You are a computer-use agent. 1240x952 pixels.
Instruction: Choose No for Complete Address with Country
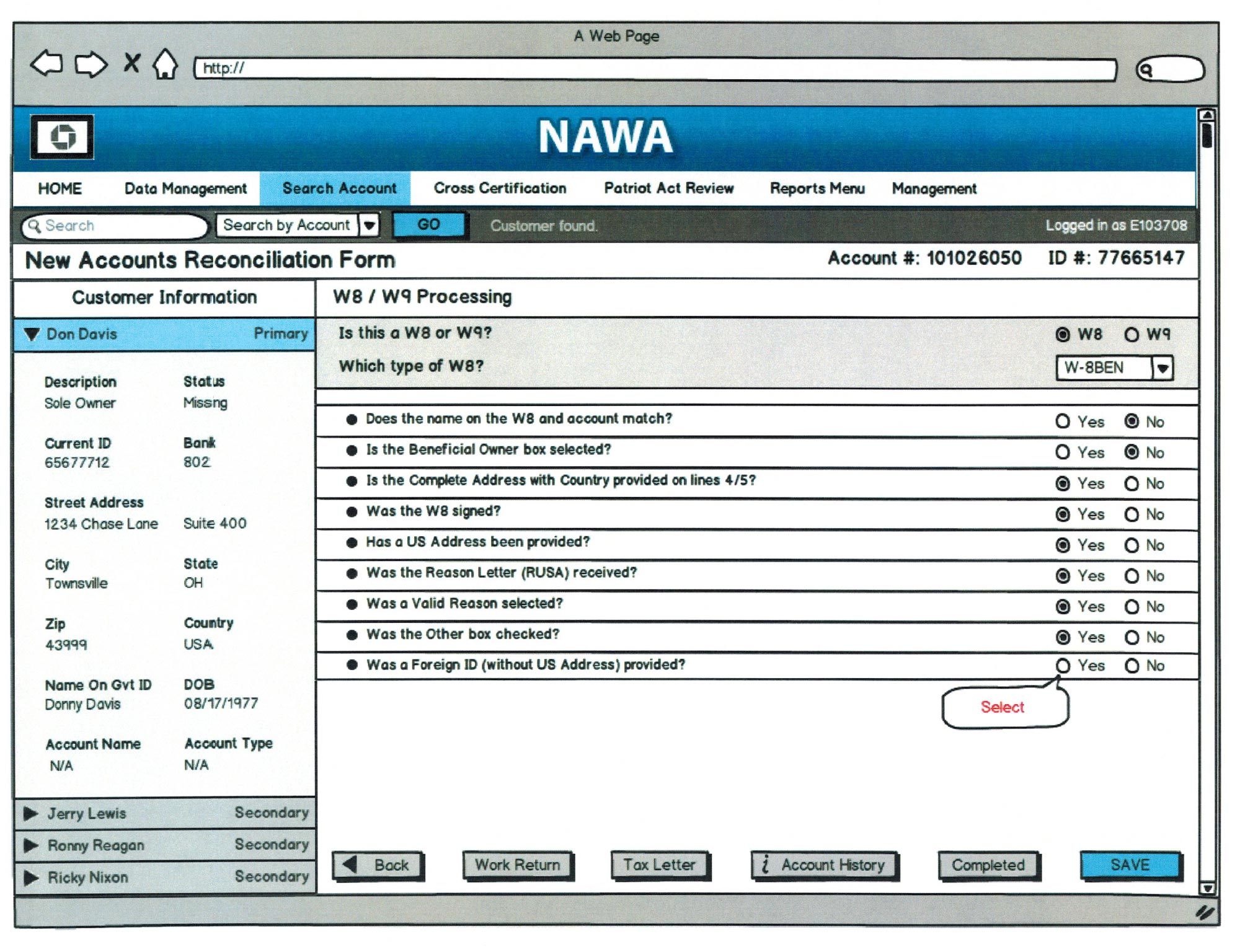(1131, 483)
